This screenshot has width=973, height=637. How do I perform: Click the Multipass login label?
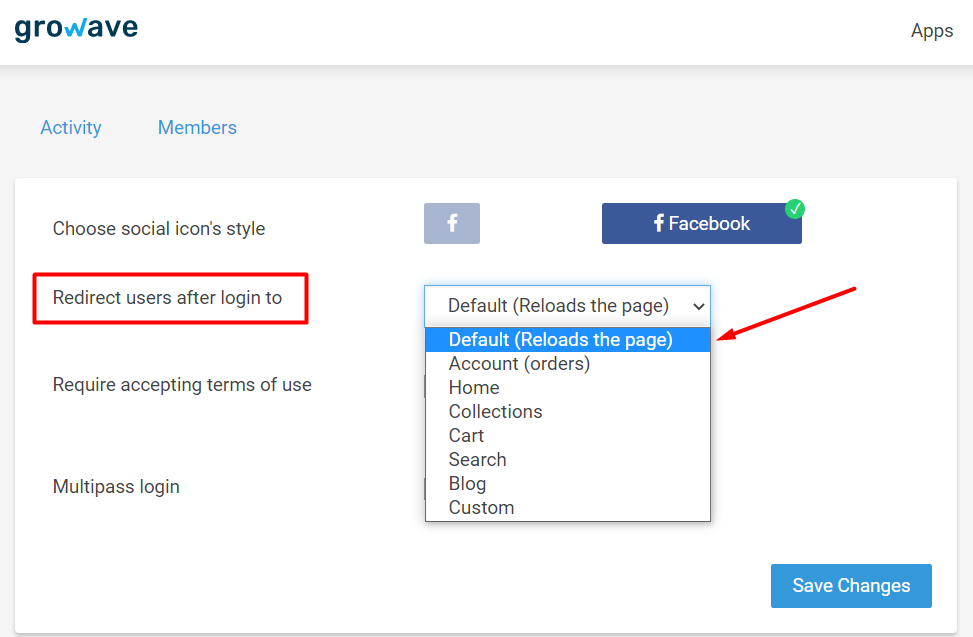coord(116,486)
